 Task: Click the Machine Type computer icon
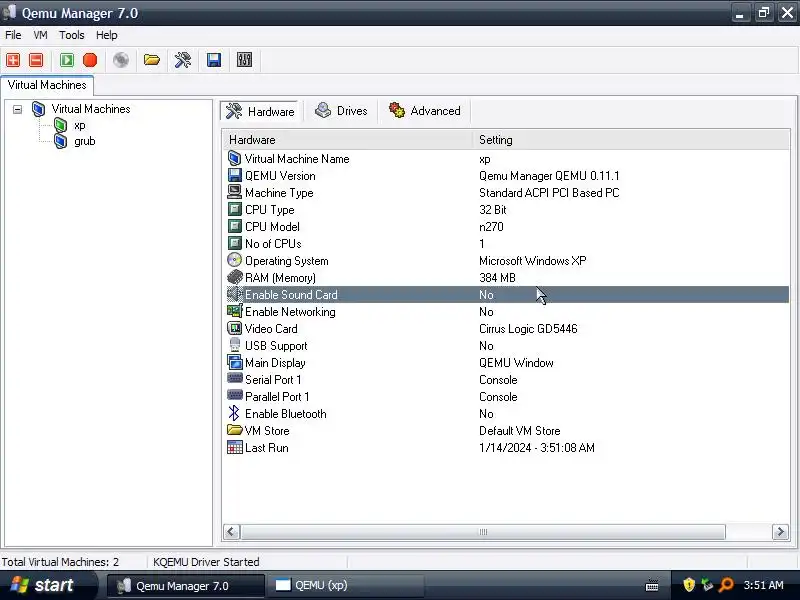pos(235,192)
